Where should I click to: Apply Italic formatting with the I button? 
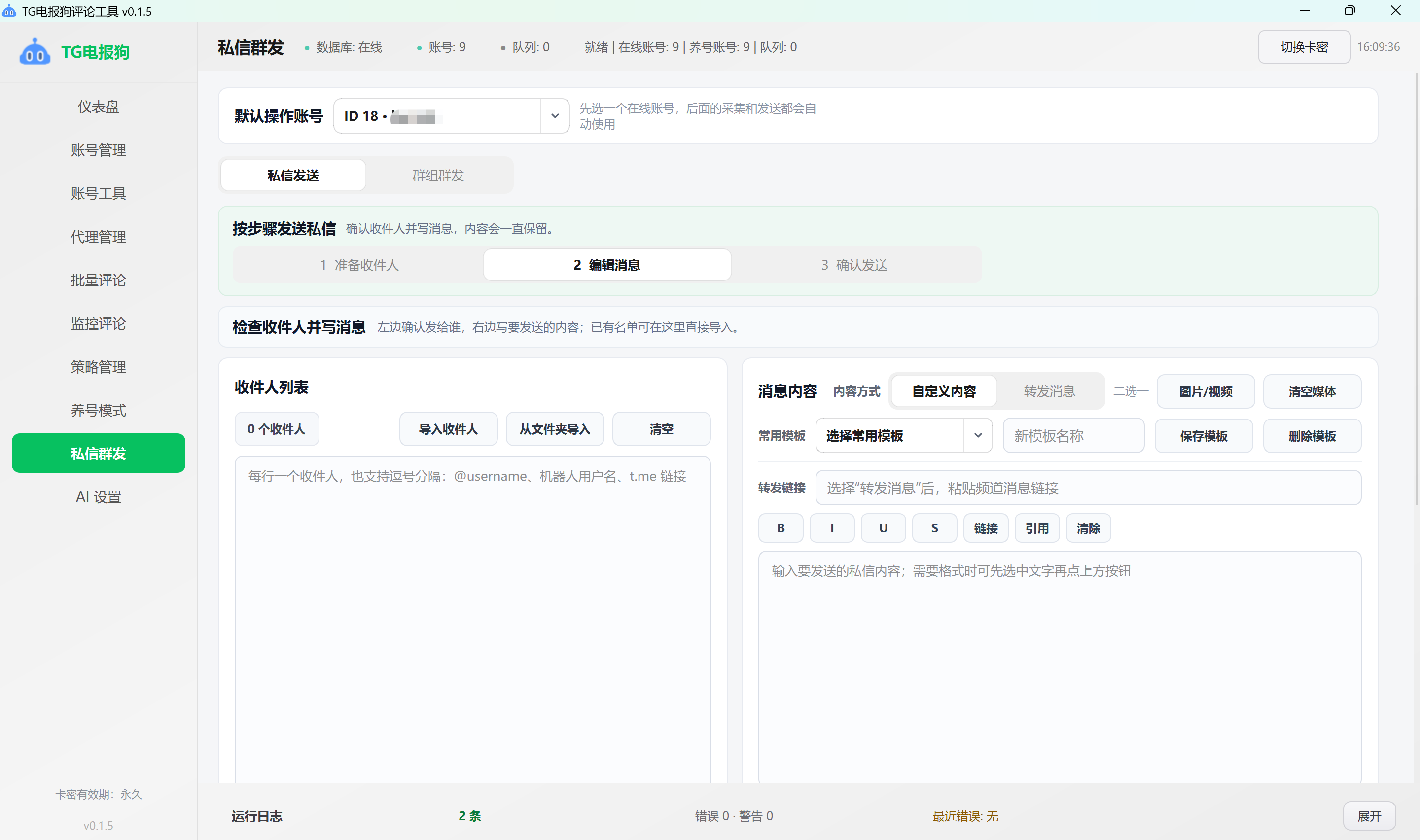pyautogui.click(x=831, y=528)
